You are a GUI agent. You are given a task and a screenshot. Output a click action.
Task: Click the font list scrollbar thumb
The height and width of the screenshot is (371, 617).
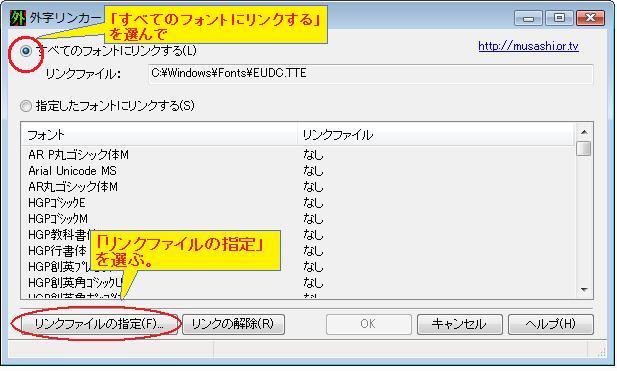(x=584, y=149)
